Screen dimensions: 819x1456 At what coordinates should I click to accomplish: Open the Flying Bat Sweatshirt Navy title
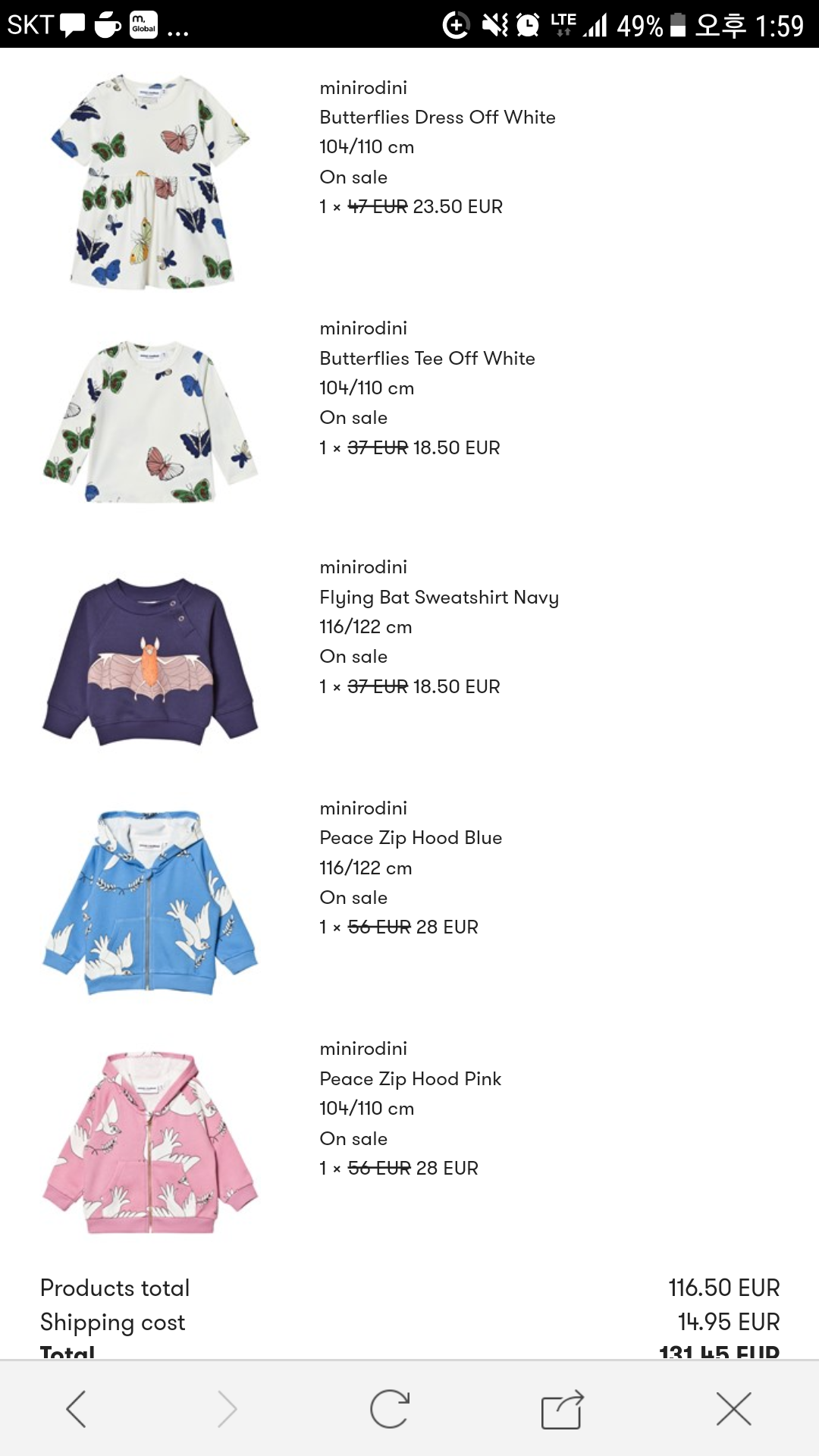(x=439, y=598)
